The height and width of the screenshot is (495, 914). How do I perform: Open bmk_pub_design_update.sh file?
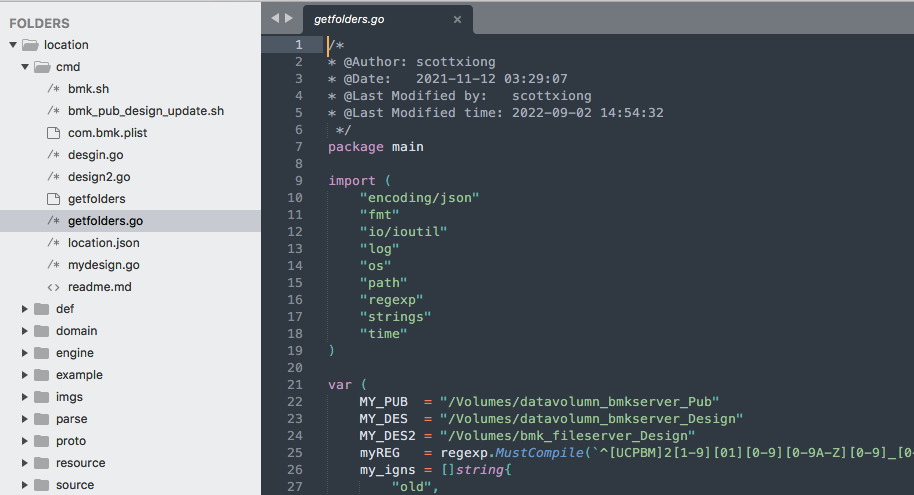(x=146, y=111)
